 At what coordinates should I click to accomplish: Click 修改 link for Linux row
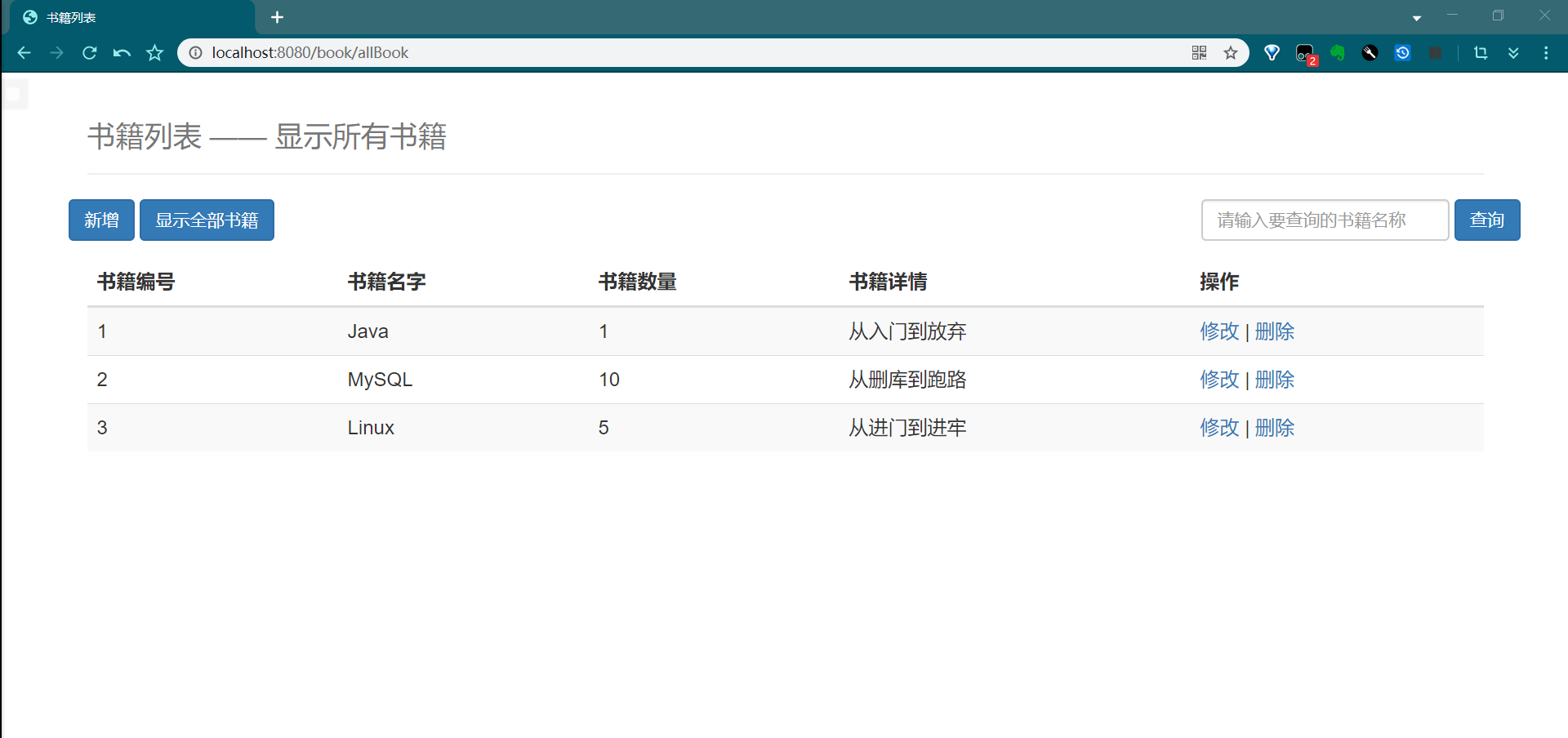click(x=1219, y=428)
